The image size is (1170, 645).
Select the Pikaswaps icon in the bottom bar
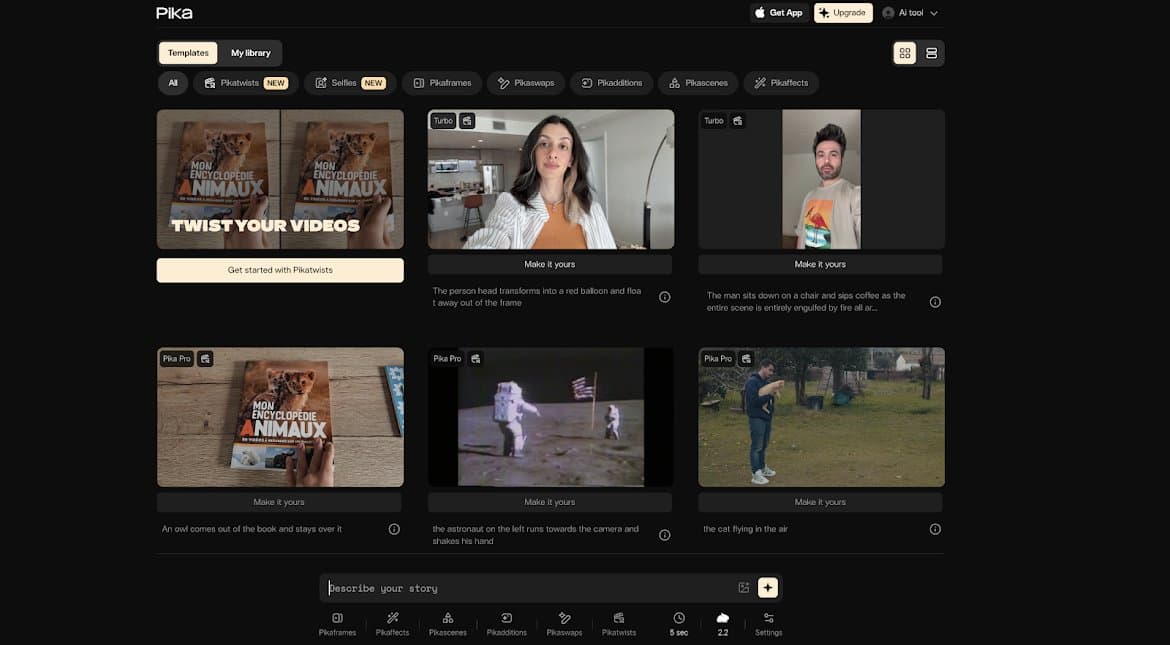[564, 622]
